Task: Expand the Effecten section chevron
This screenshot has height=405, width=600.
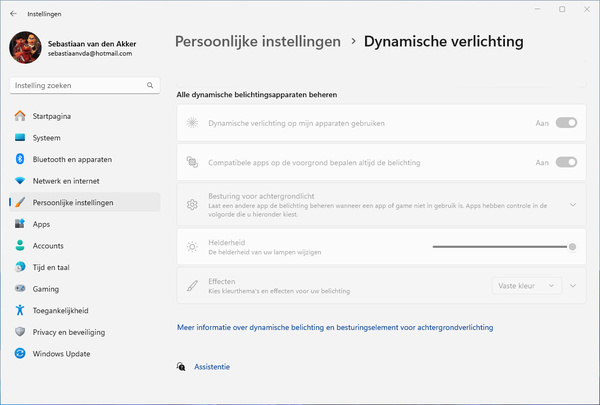Action: pos(573,286)
